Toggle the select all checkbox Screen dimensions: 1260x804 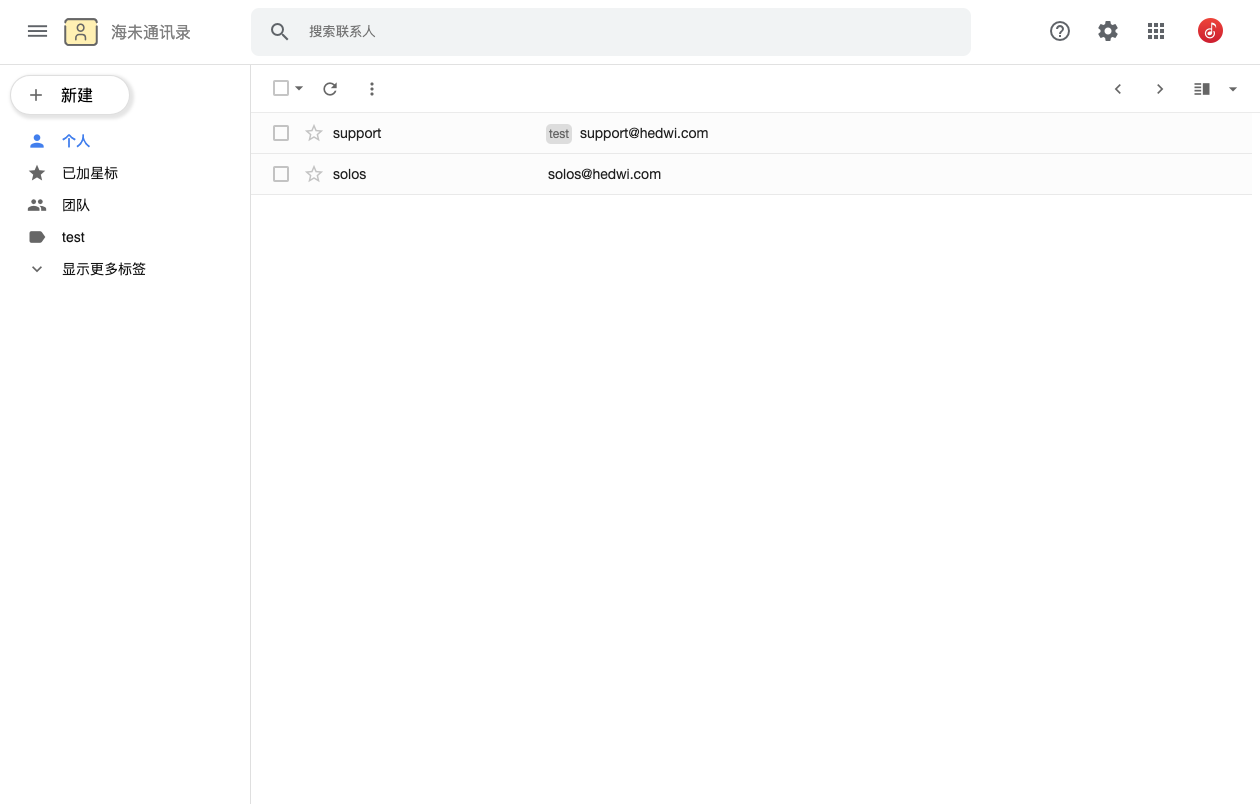[281, 88]
